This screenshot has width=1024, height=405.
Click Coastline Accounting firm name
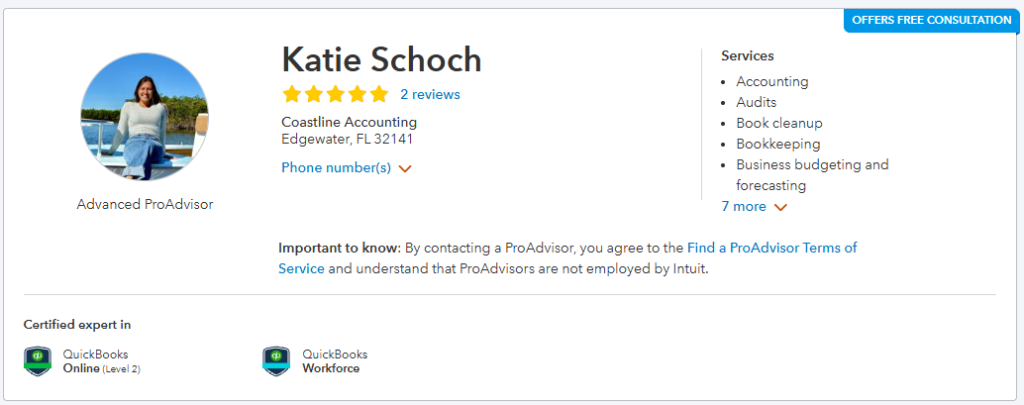pyautogui.click(x=349, y=122)
